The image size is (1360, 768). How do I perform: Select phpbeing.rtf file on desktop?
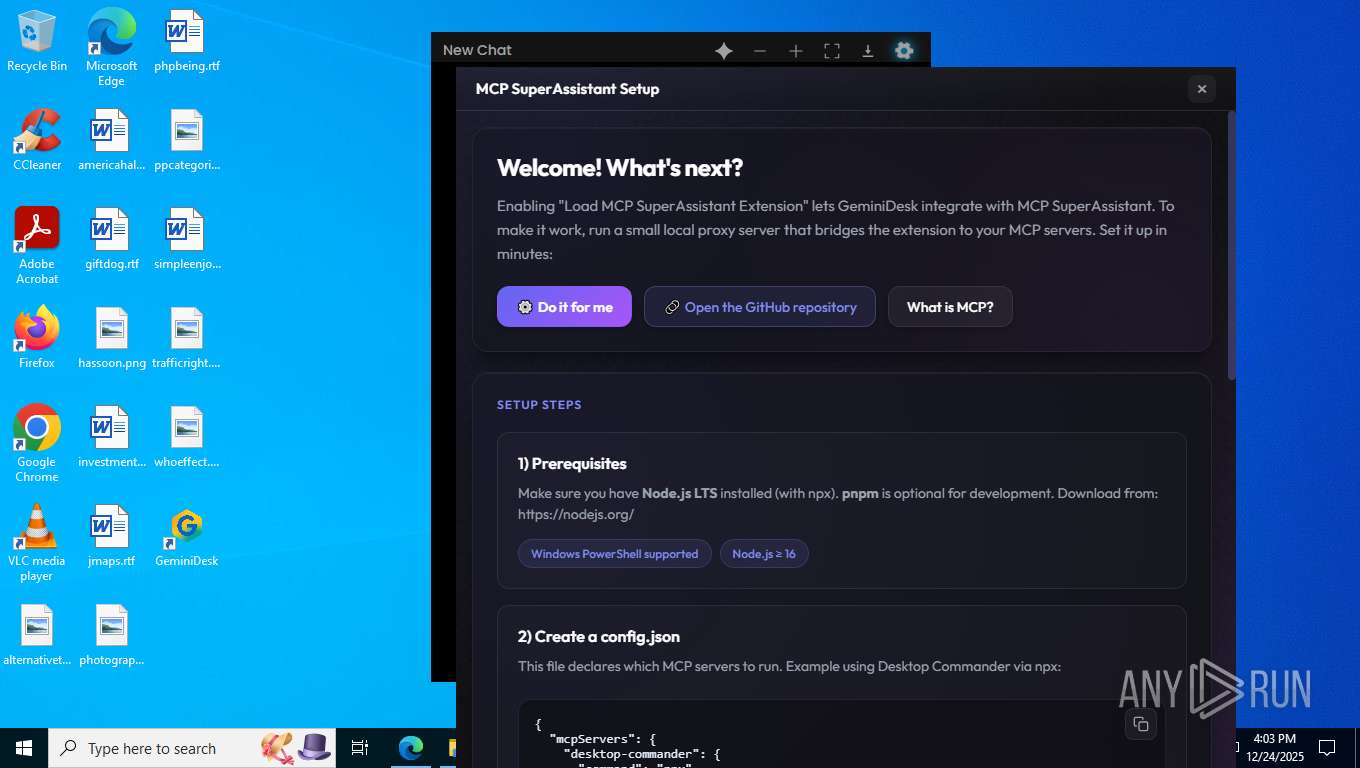tap(187, 41)
